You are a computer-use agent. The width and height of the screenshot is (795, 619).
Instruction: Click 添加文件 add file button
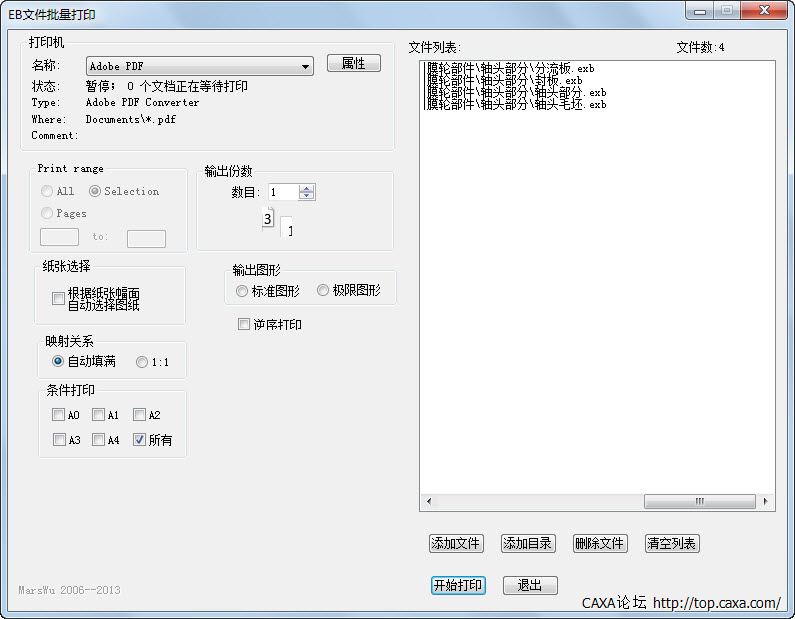coord(455,544)
